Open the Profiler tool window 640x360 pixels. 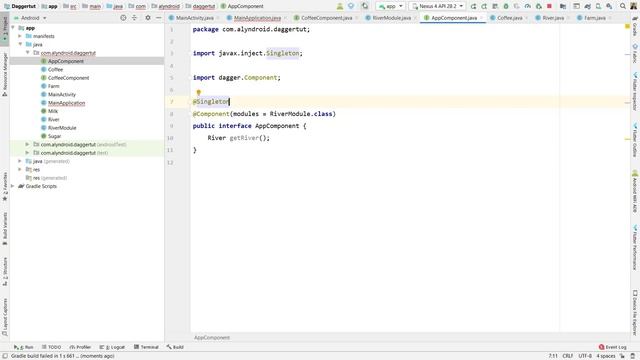click(80, 347)
